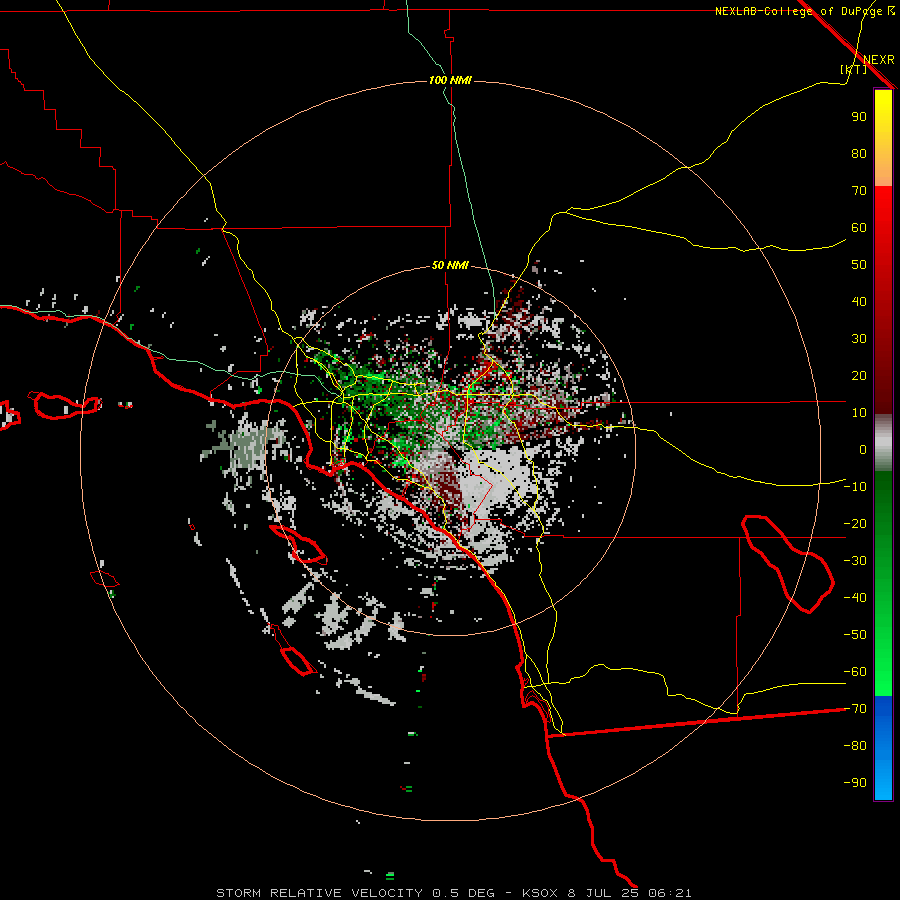This screenshot has width=900, height=900.
Task: Pick the gray zero-velocity band of color bar
Action: [883, 443]
